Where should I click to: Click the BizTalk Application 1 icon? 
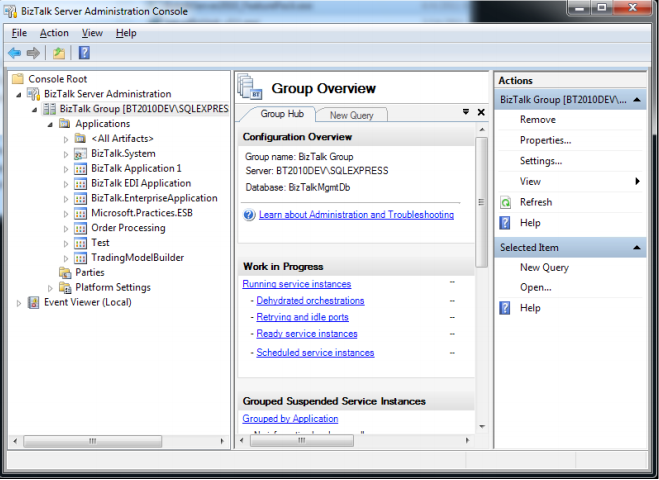(x=80, y=169)
